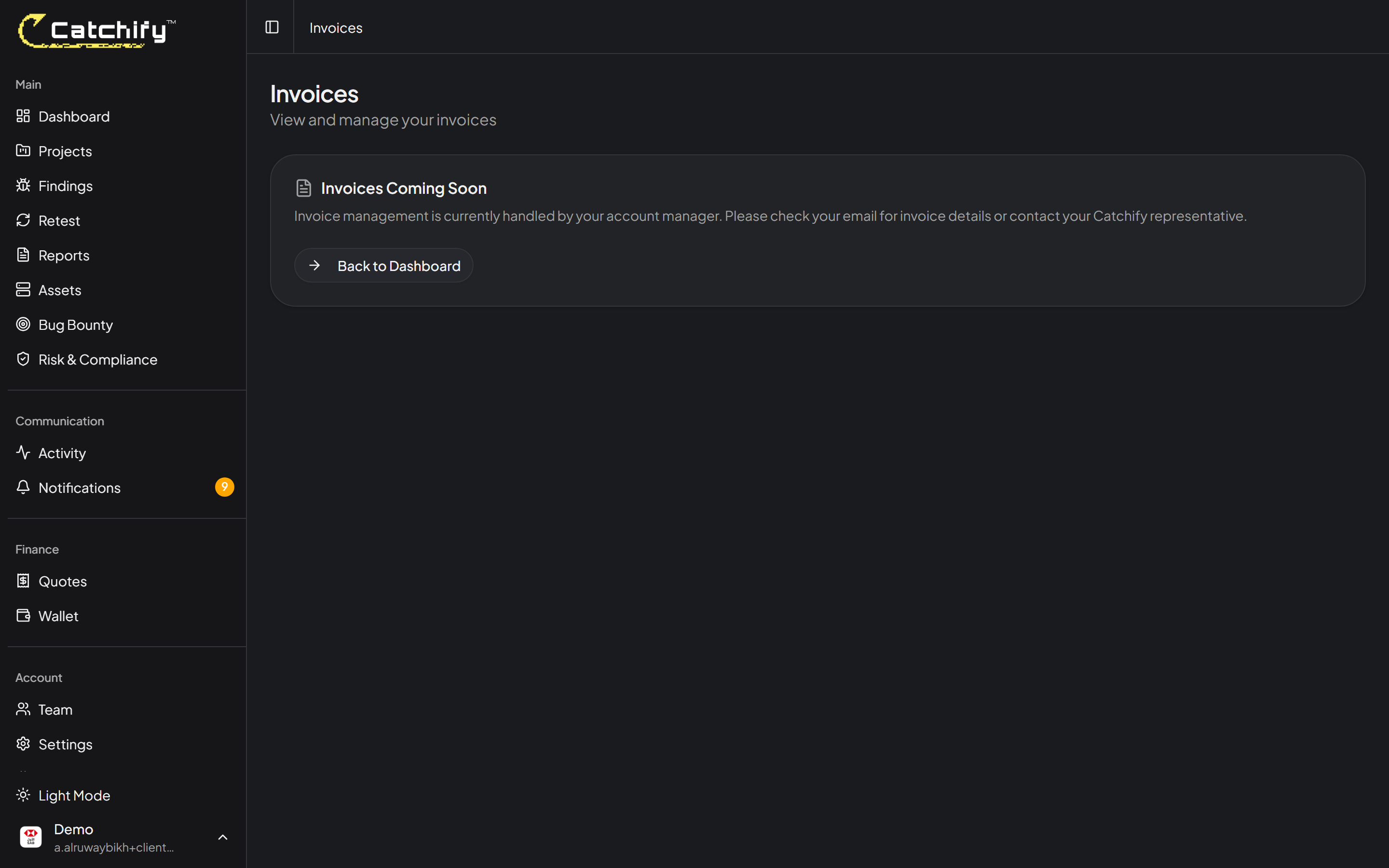This screenshot has height=868, width=1389.
Task: Open the Quotes page
Action: click(x=62, y=581)
